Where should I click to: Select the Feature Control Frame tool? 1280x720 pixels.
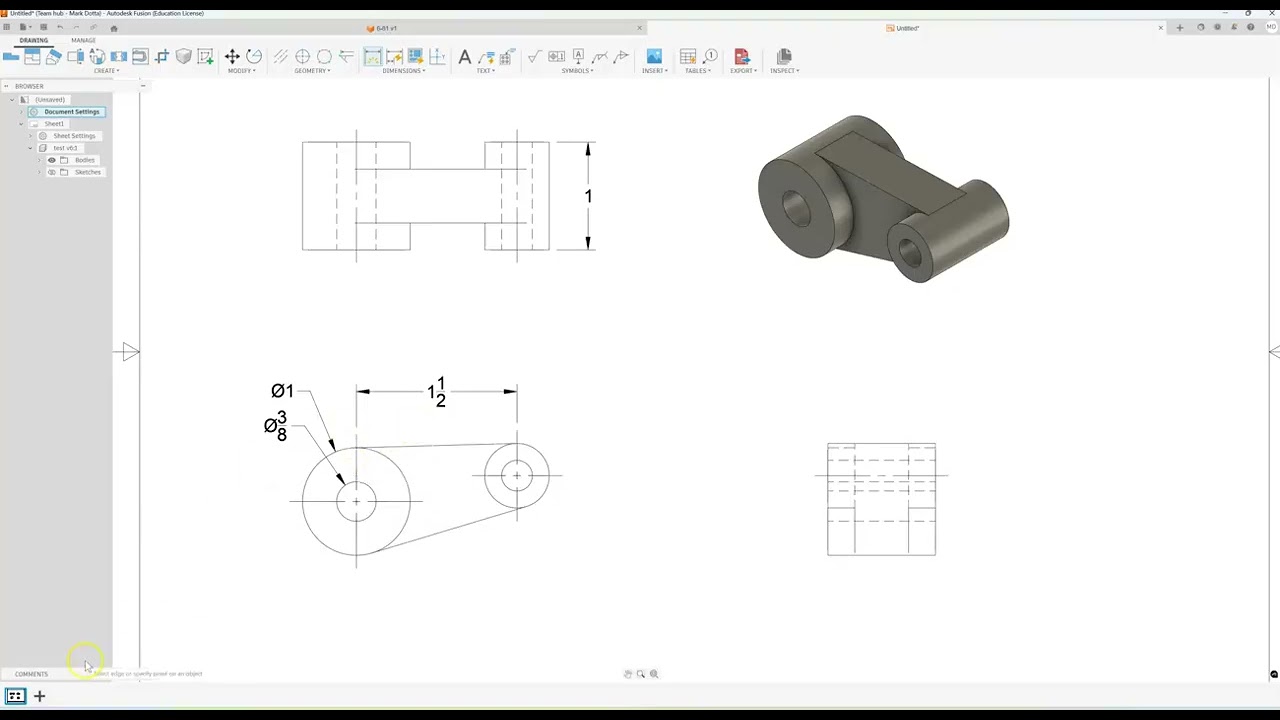(556, 57)
